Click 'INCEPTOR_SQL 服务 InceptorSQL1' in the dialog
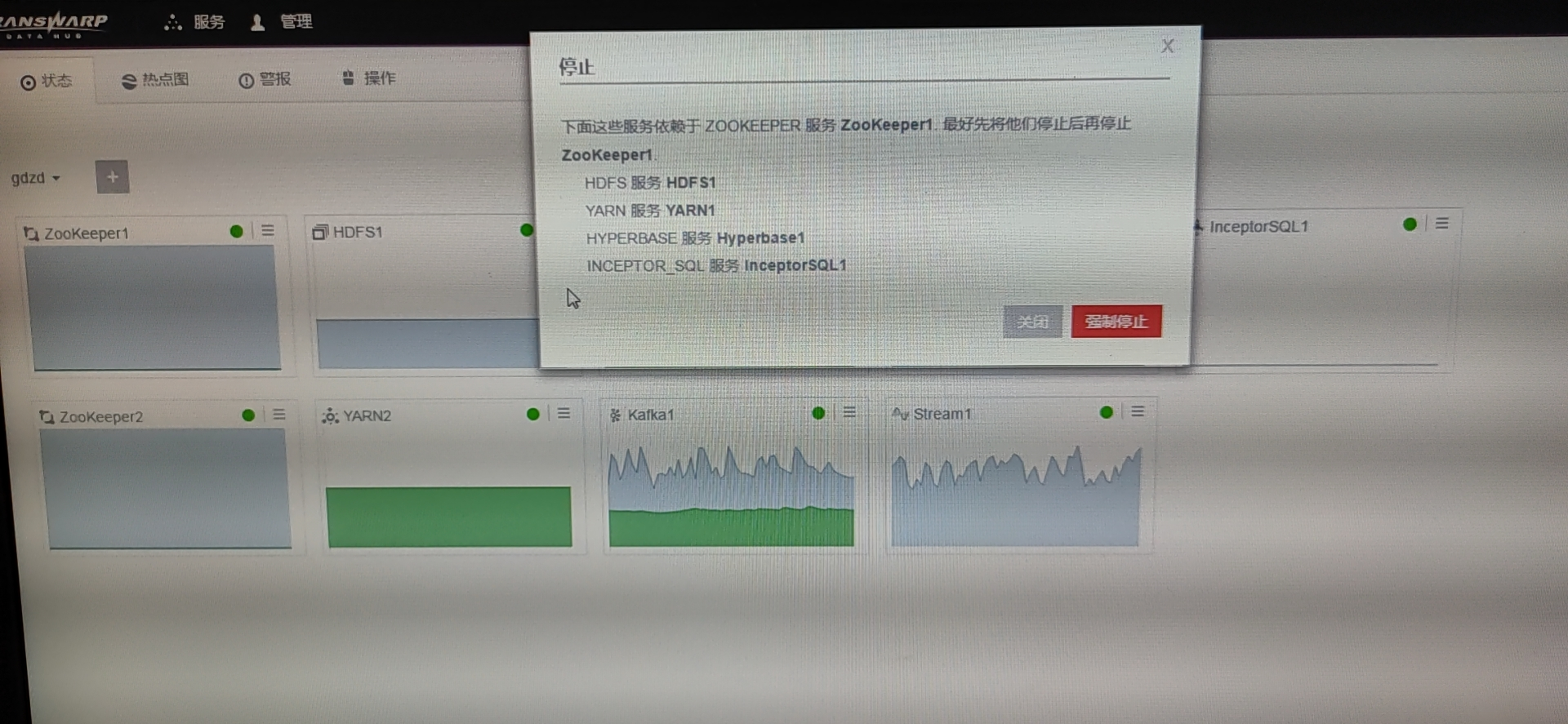The image size is (1568, 724). pyautogui.click(x=716, y=266)
